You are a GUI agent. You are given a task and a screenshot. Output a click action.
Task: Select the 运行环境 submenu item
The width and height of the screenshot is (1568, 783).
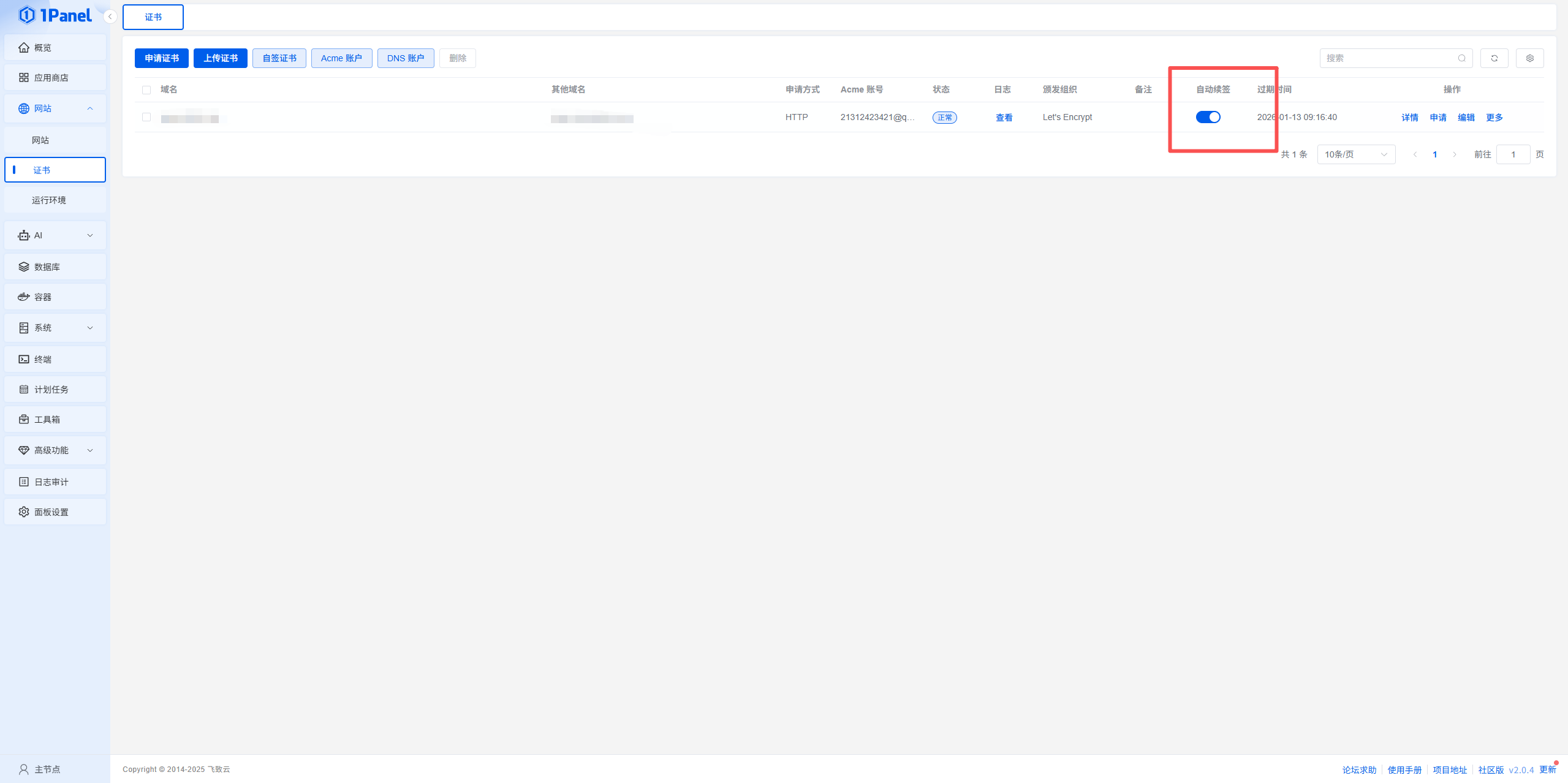(49, 200)
